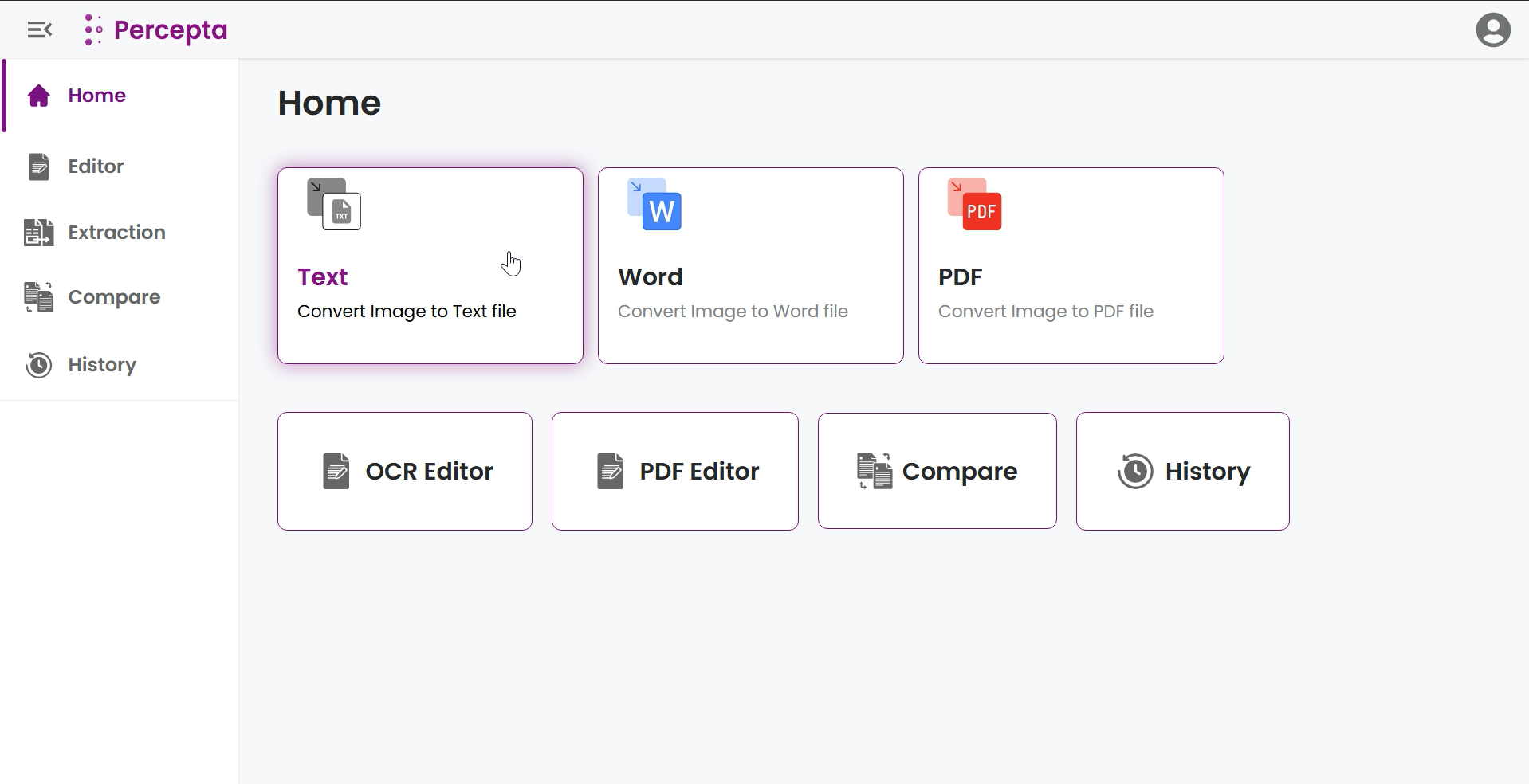Click the OCR Editor document icon

335,471
